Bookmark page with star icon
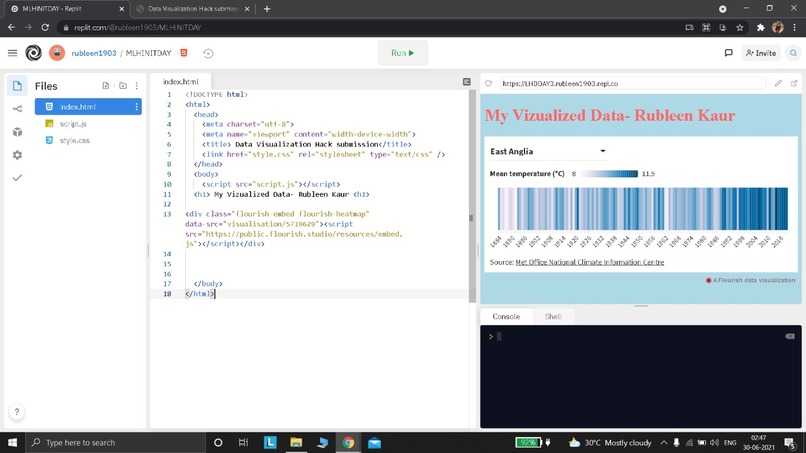The image size is (806, 453). [x=740, y=28]
